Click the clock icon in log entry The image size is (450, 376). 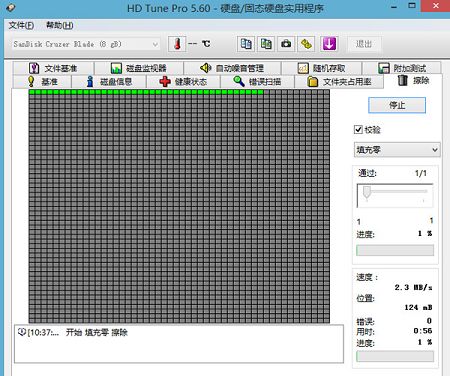point(22,332)
